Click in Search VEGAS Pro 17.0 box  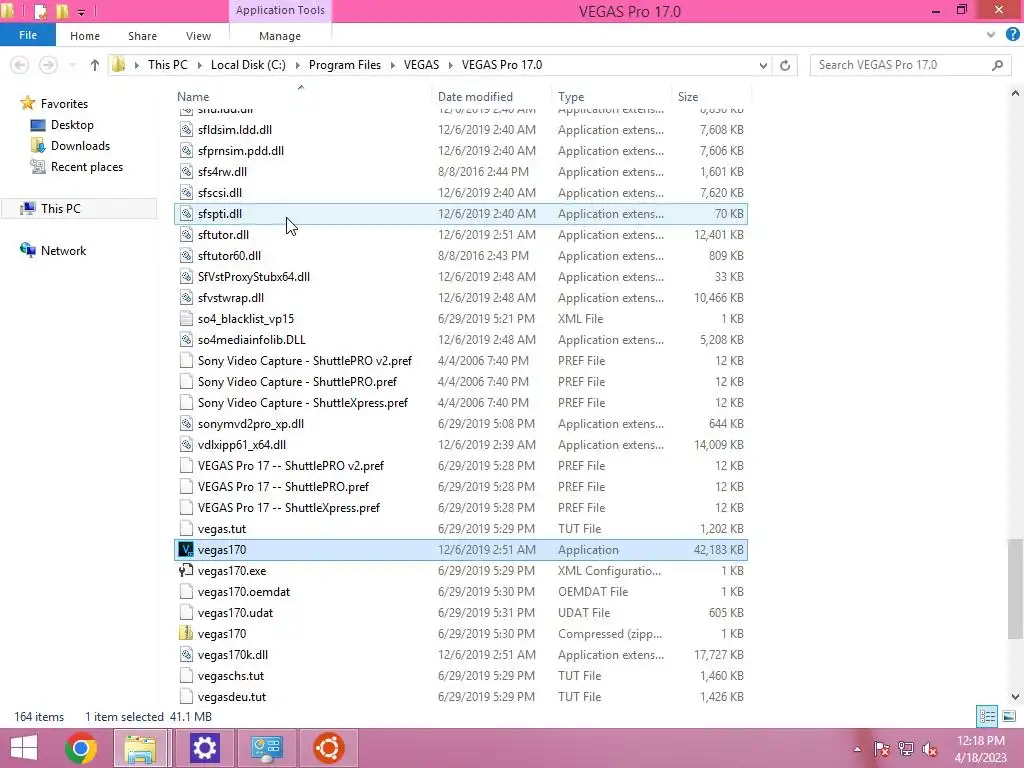[901, 65]
